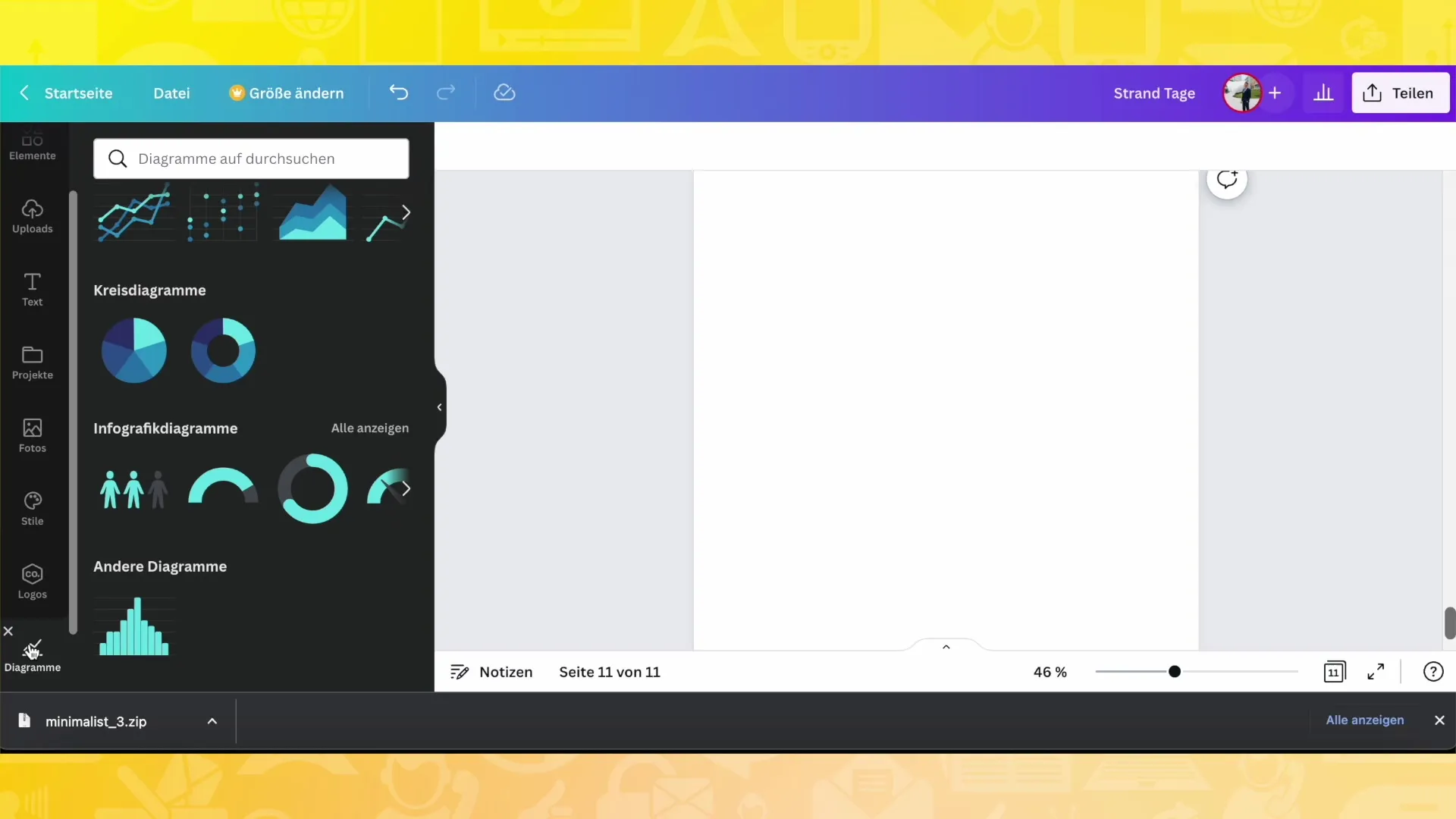Click the canvas vertical scrollbar thumb
This screenshot has width=1456, height=819.
tap(1449, 623)
